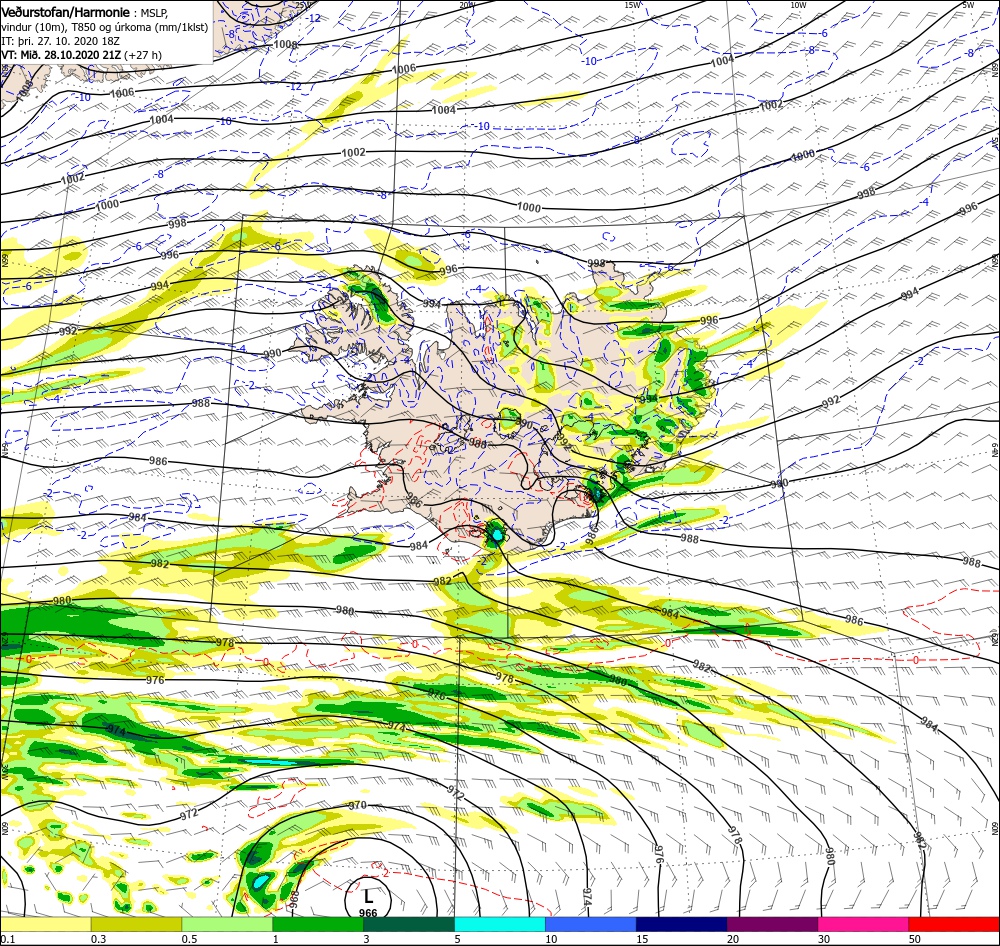The image size is (1000, 946).
Task: Click the IT: þri. 27. 10. 2020 18Z line
Action: click(x=63, y=41)
